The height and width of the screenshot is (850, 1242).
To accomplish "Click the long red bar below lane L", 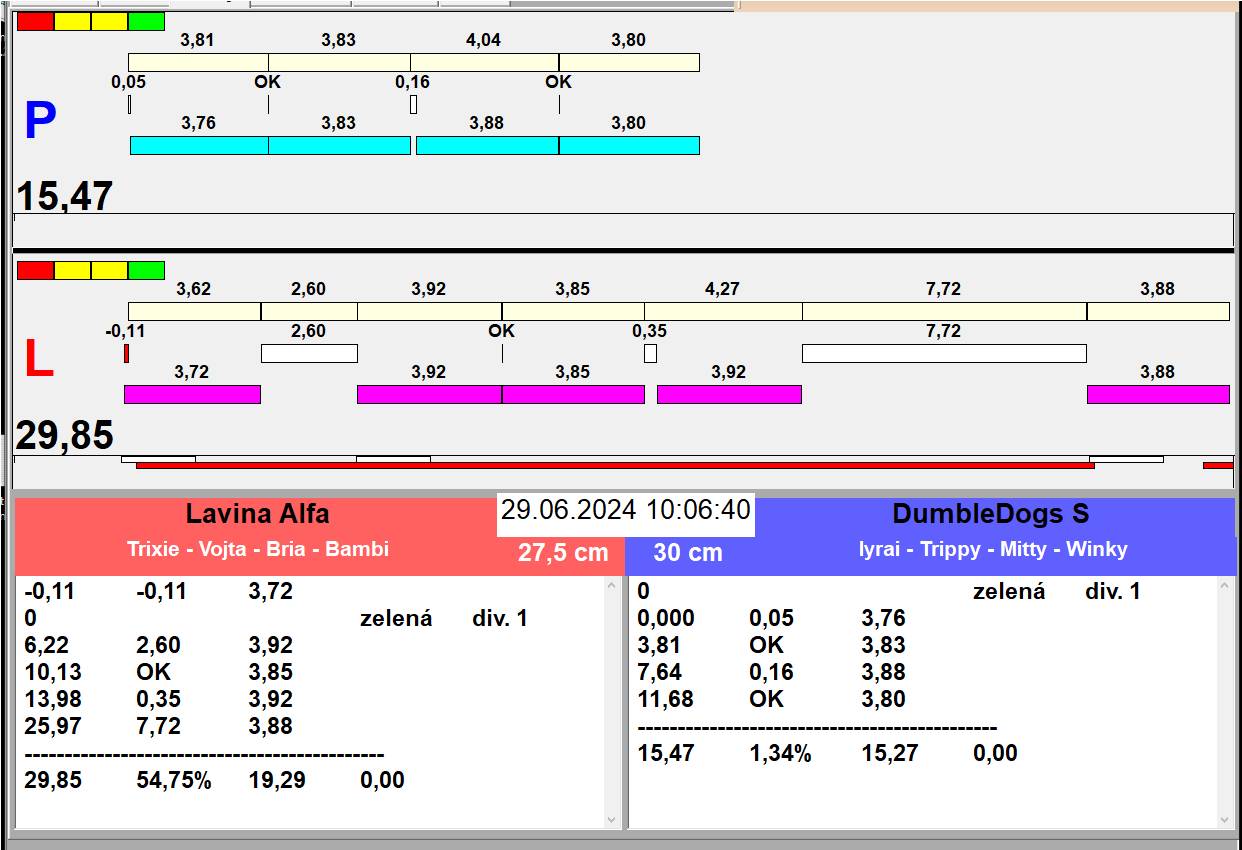I will click(x=614, y=465).
